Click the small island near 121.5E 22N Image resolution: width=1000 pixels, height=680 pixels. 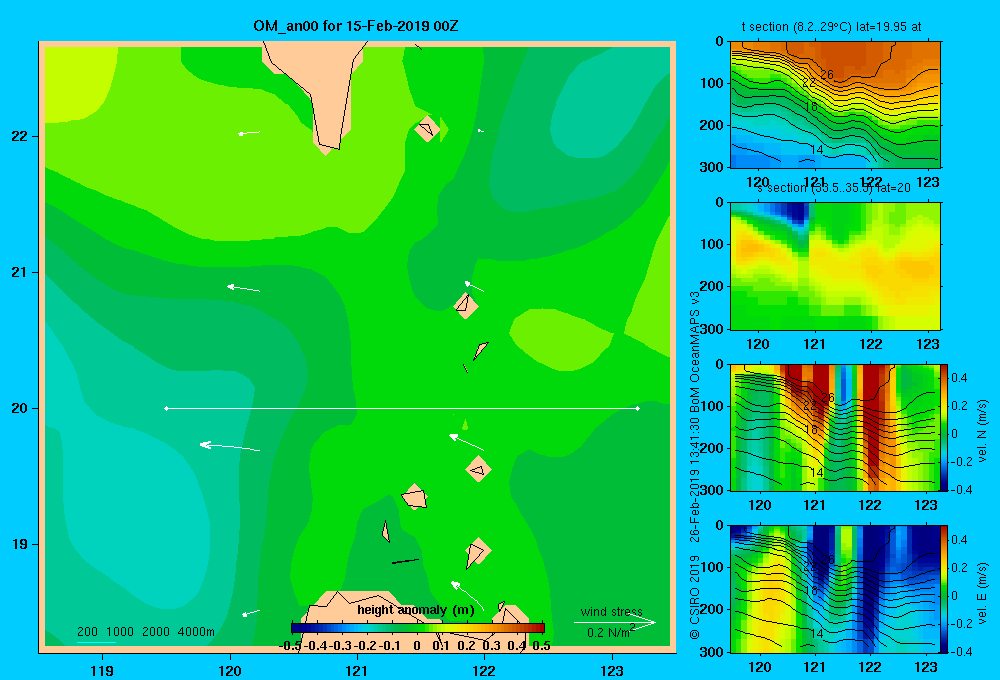[427, 128]
